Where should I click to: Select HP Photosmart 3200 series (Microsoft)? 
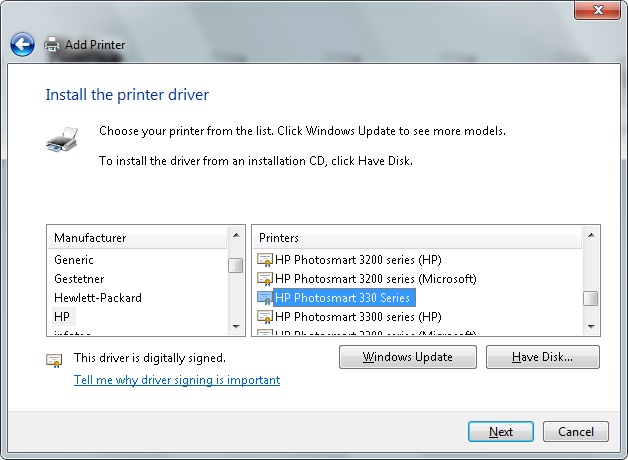click(376, 279)
